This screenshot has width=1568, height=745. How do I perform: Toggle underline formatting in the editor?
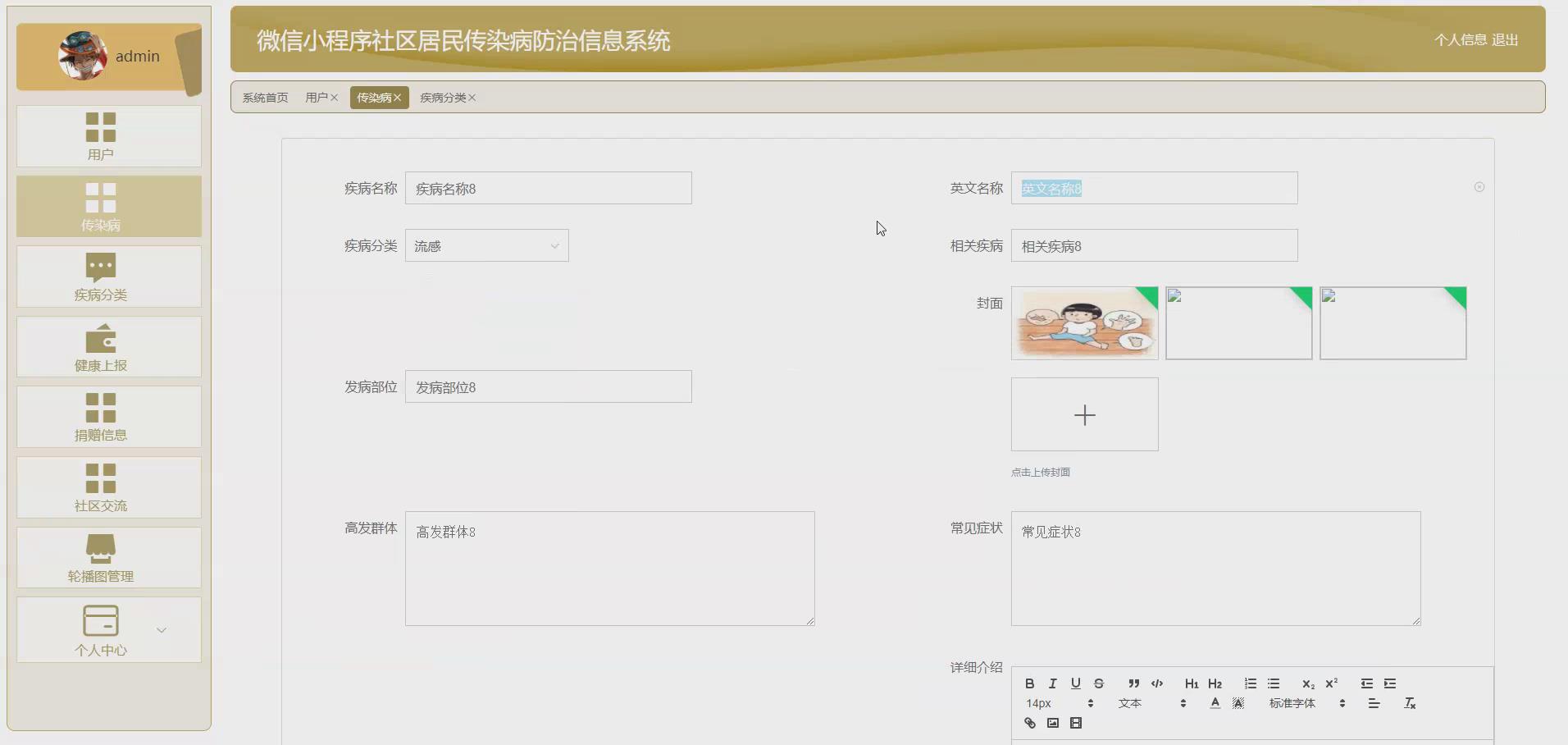pos(1075,683)
